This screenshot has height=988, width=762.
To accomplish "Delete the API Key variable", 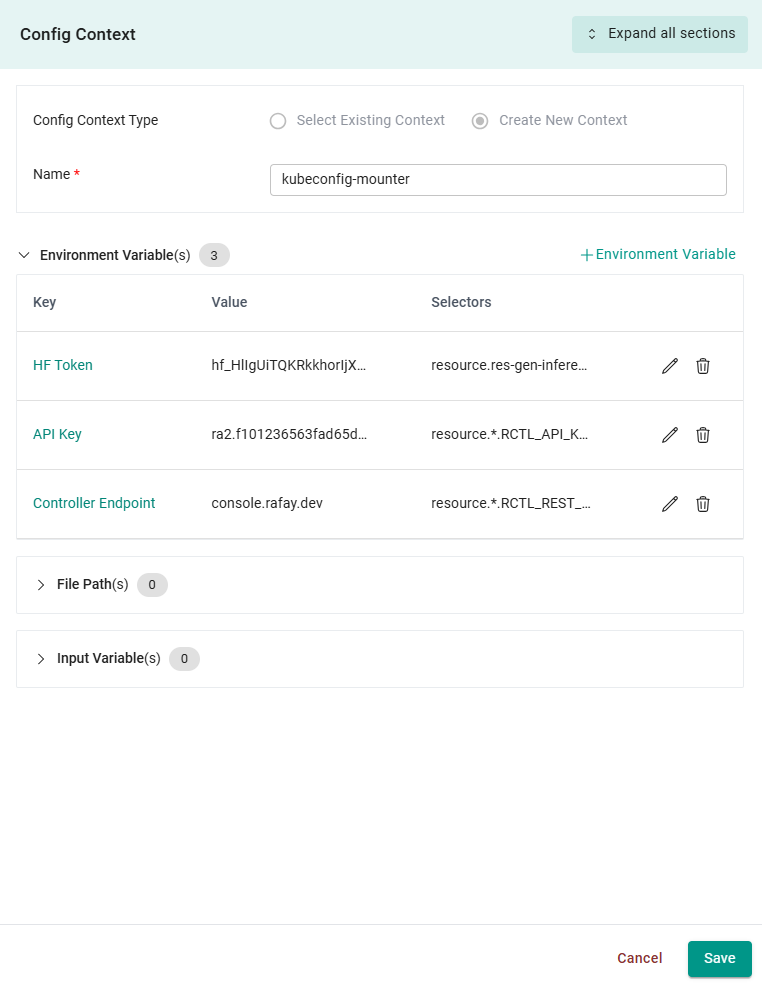I will point(703,435).
